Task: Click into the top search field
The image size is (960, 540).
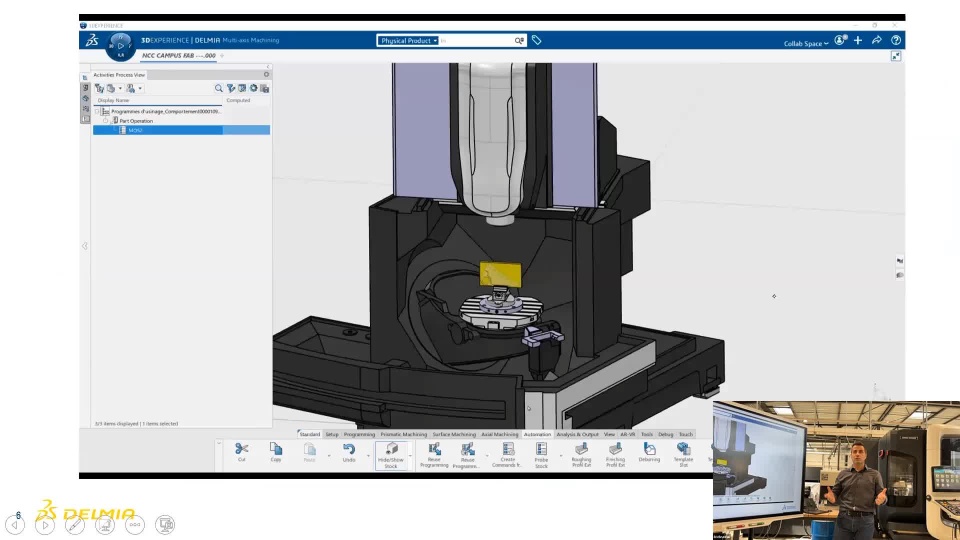Action: point(476,40)
